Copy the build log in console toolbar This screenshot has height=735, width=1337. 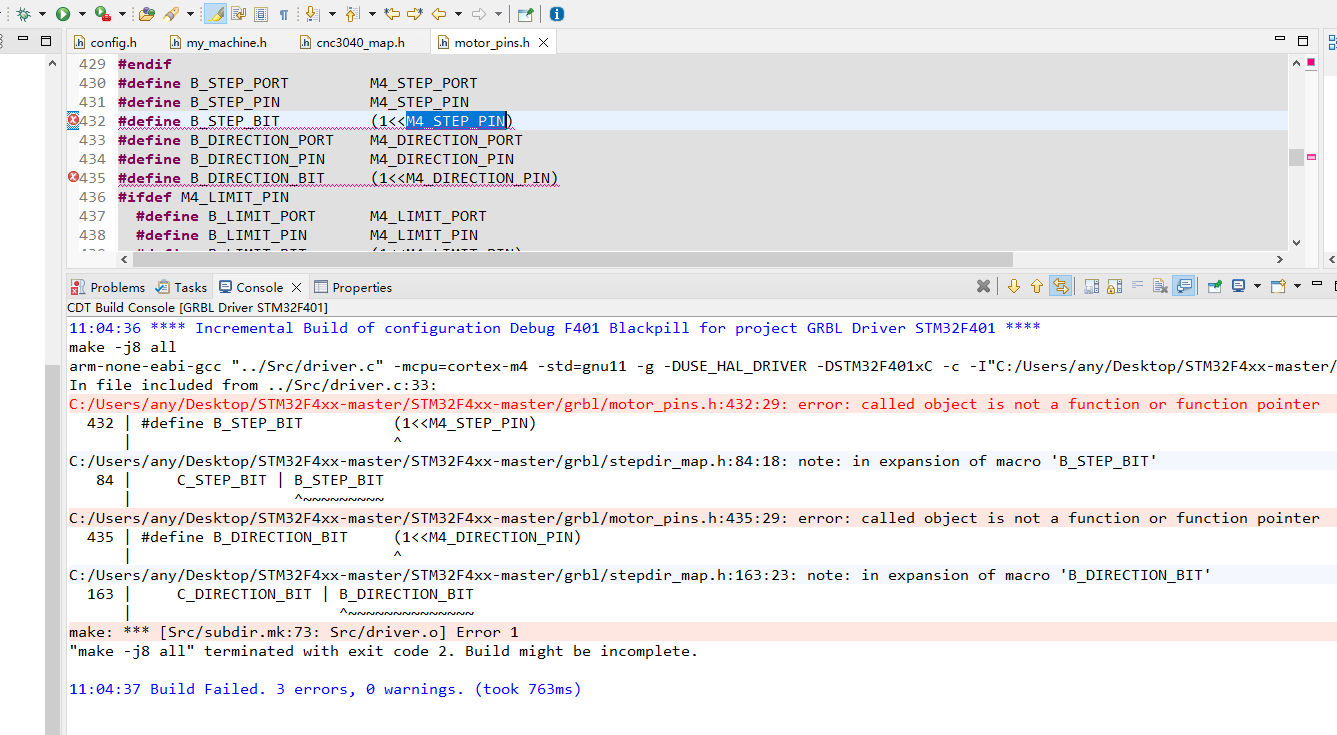pyautogui.click(x=1091, y=286)
